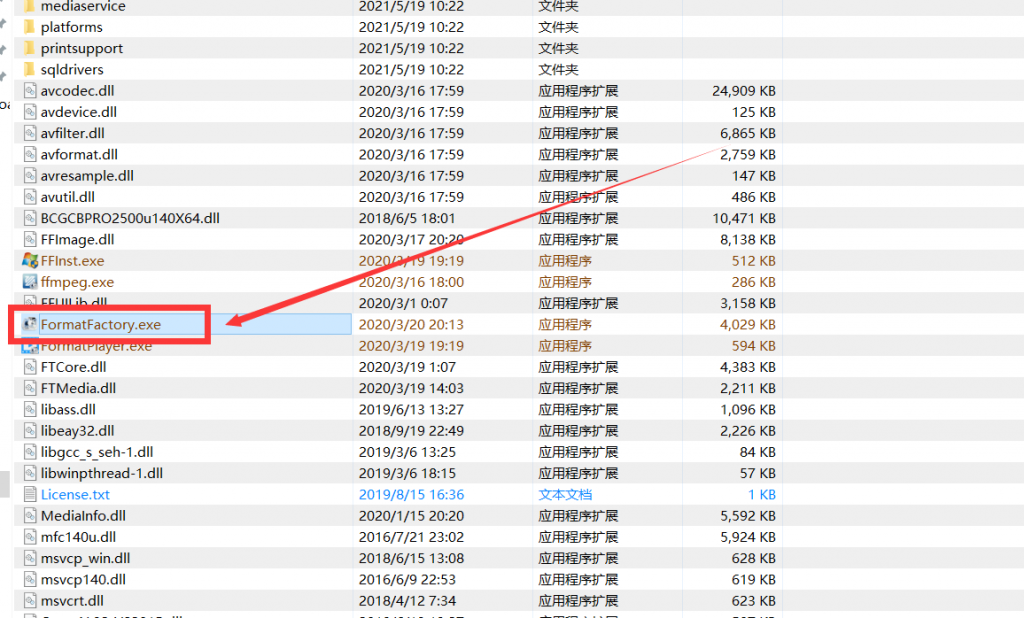The height and width of the screenshot is (618, 1024).
Task: Select the printsupport folder name
Action: click(x=82, y=48)
